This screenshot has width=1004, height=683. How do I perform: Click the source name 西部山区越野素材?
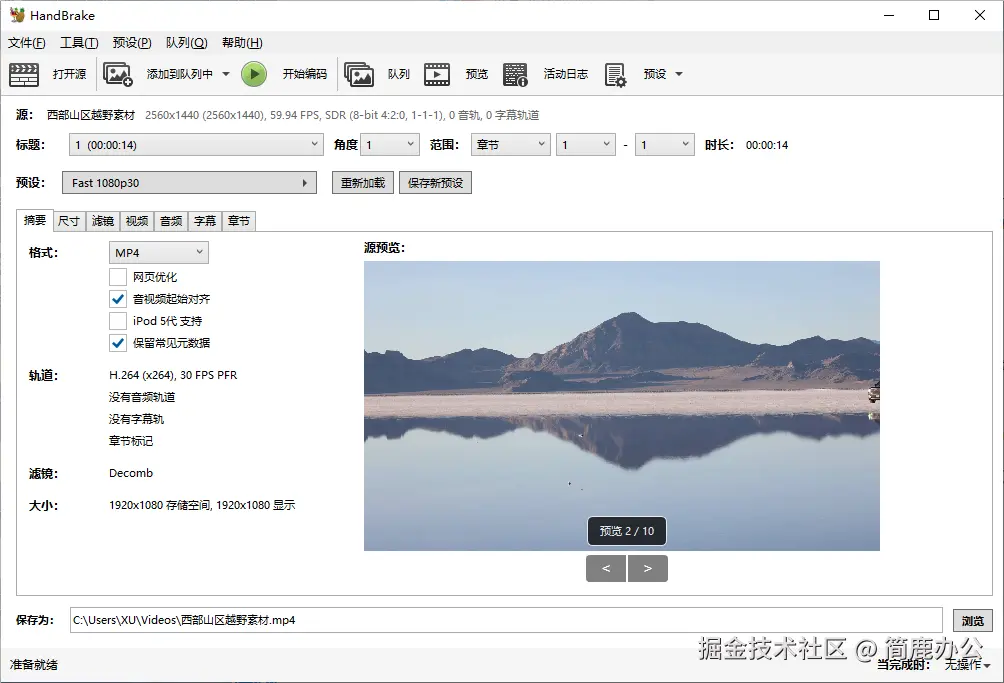(91, 115)
